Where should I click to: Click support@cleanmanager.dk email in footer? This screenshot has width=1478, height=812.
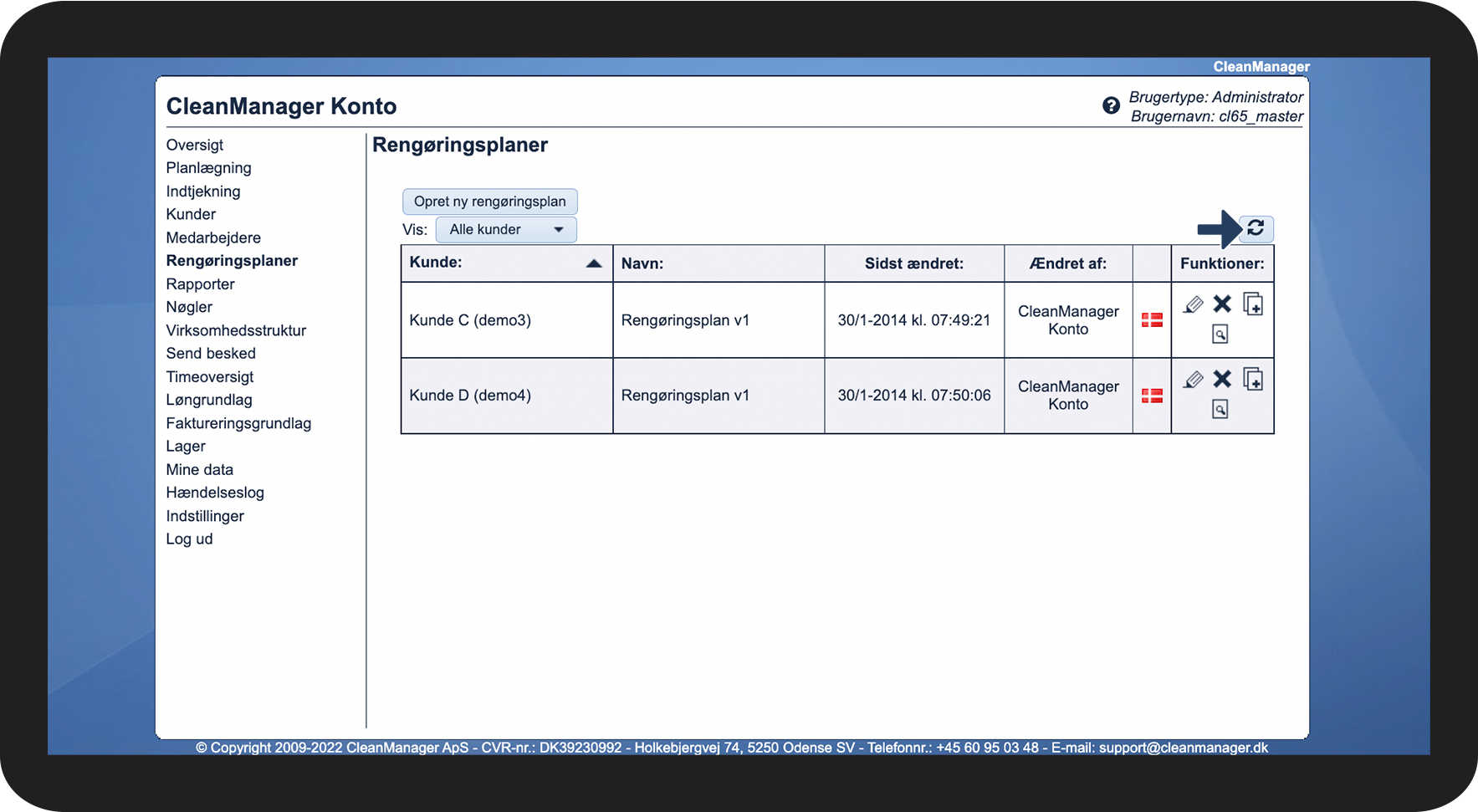[1184, 748]
